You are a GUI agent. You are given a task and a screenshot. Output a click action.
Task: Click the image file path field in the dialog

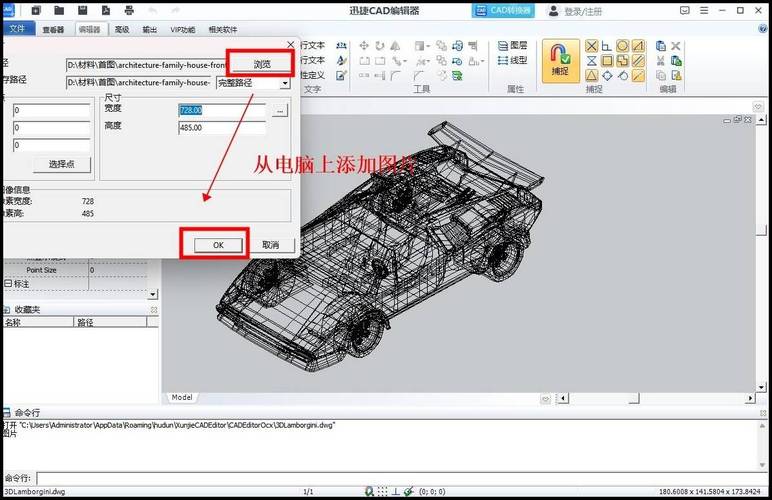(146, 65)
